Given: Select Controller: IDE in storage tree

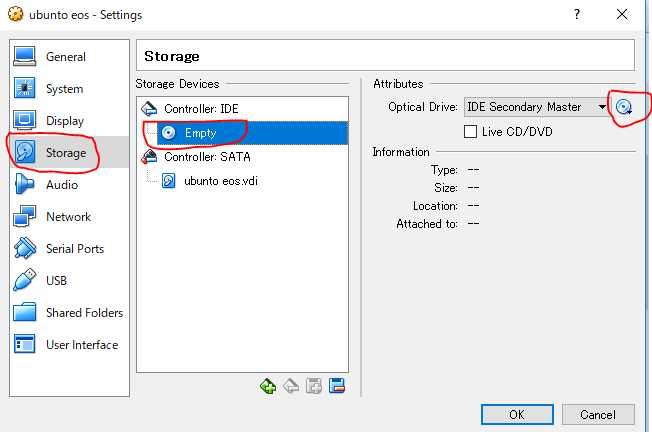Looking at the screenshot, I should click(x=202, y=108).
